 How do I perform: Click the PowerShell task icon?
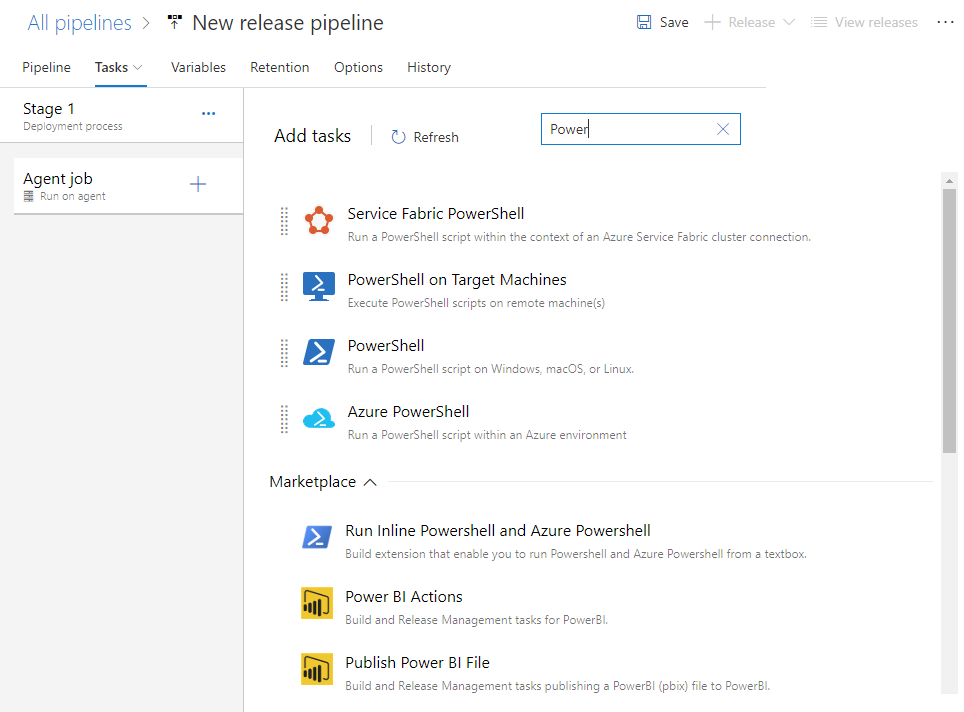(x=318, y=352)
